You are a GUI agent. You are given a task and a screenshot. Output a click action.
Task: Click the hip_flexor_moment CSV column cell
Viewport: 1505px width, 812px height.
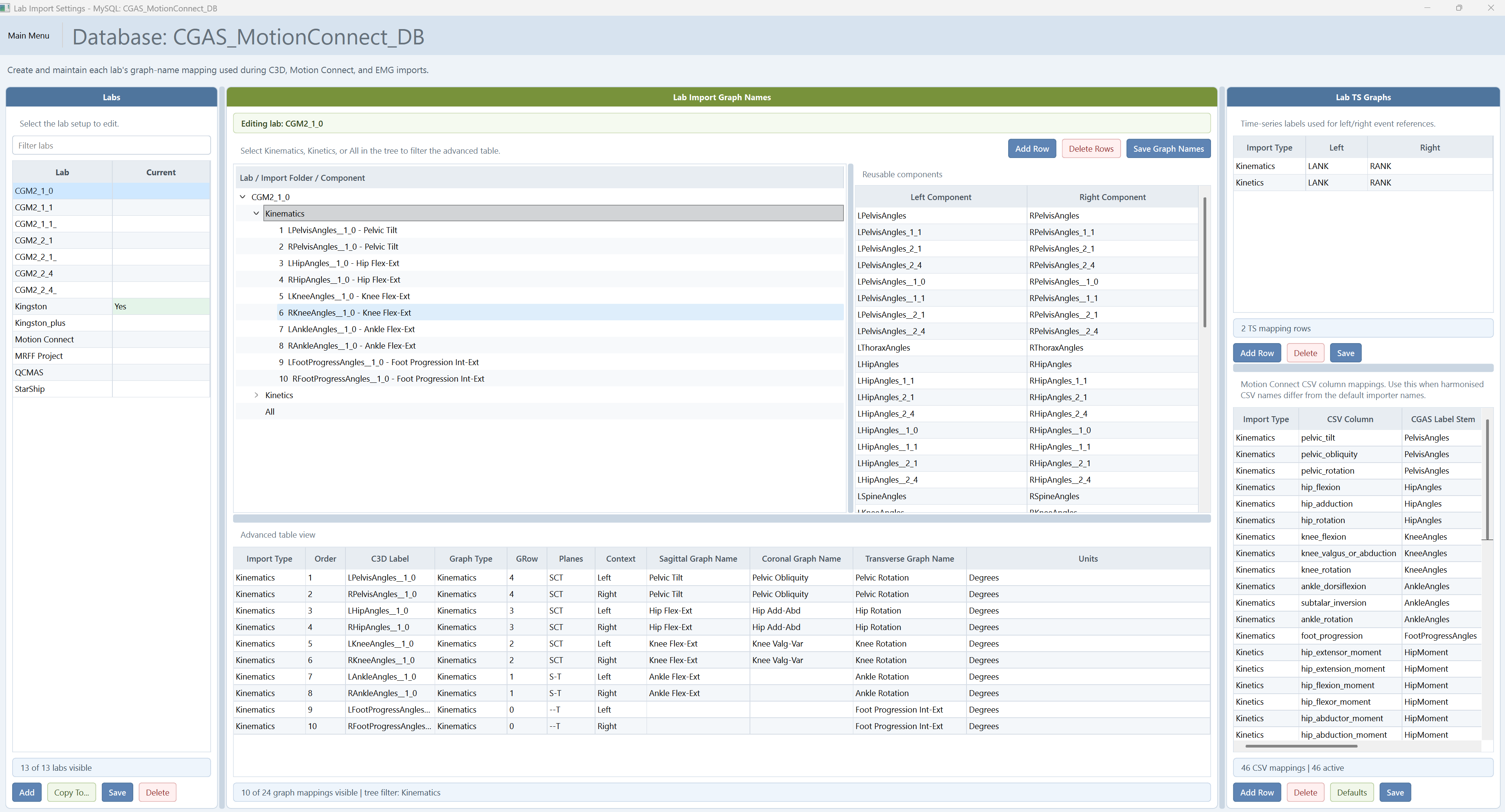click(1350, 702)
